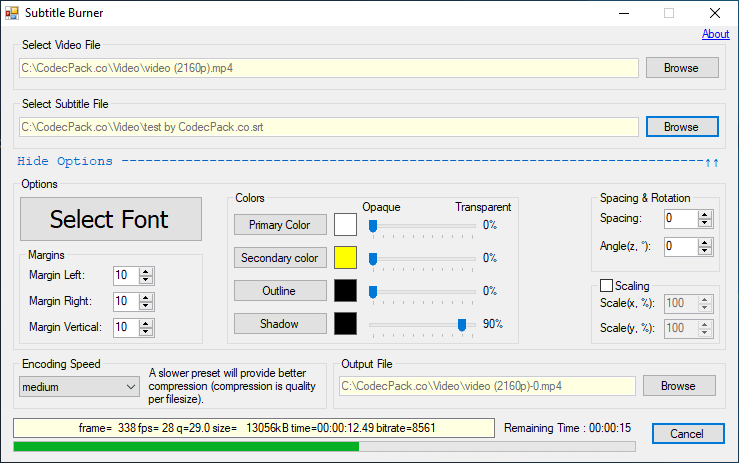Click the Shadow transparency slider
The height and width of the screenshot is (463, 739).
[x=418, y=324]
